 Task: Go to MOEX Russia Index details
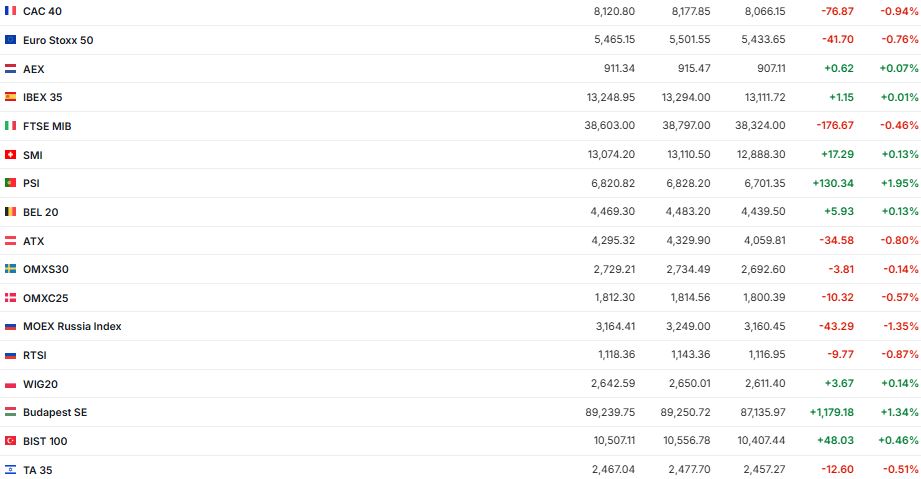pos(72,326)
